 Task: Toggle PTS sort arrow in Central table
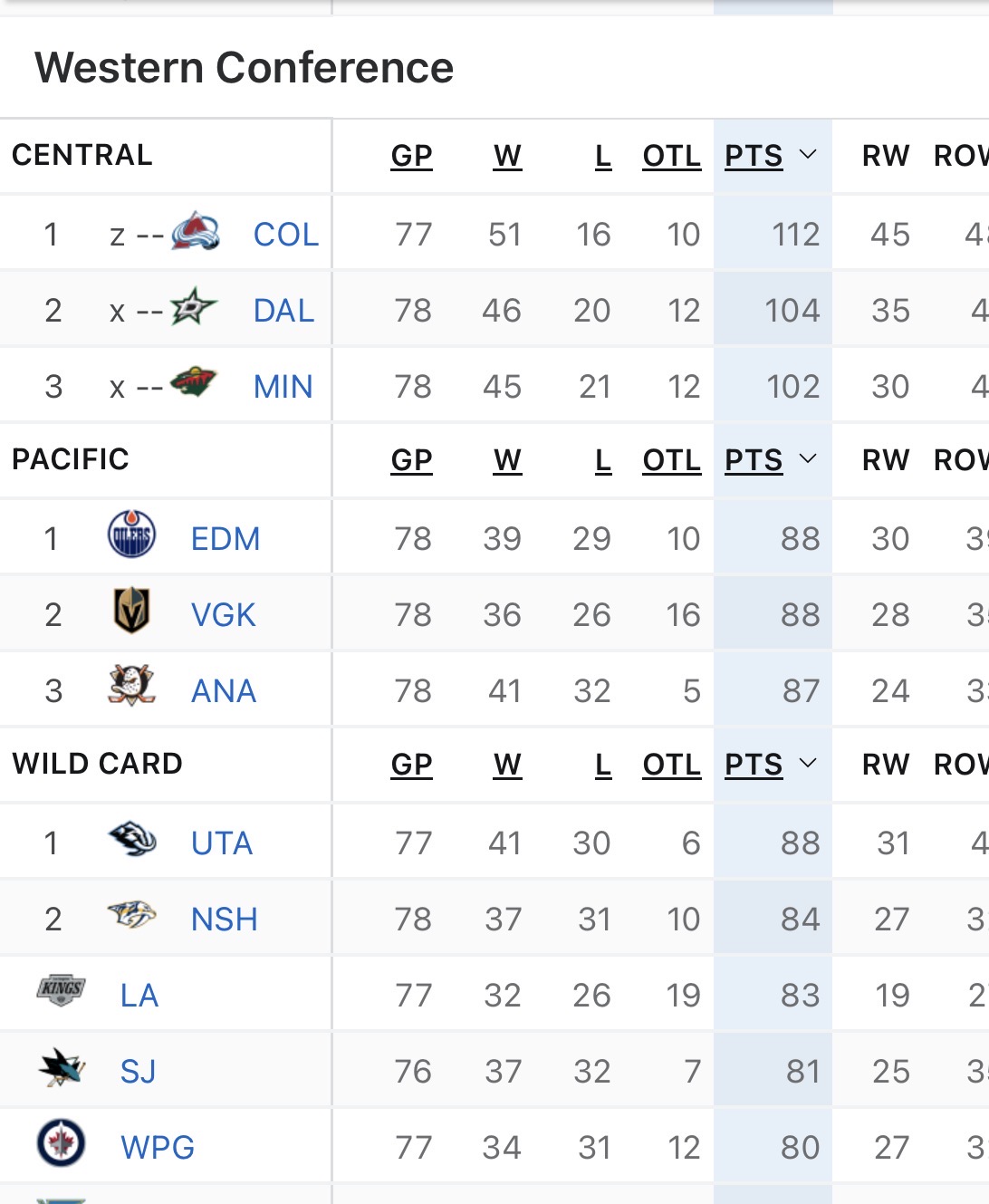[809, 155]
